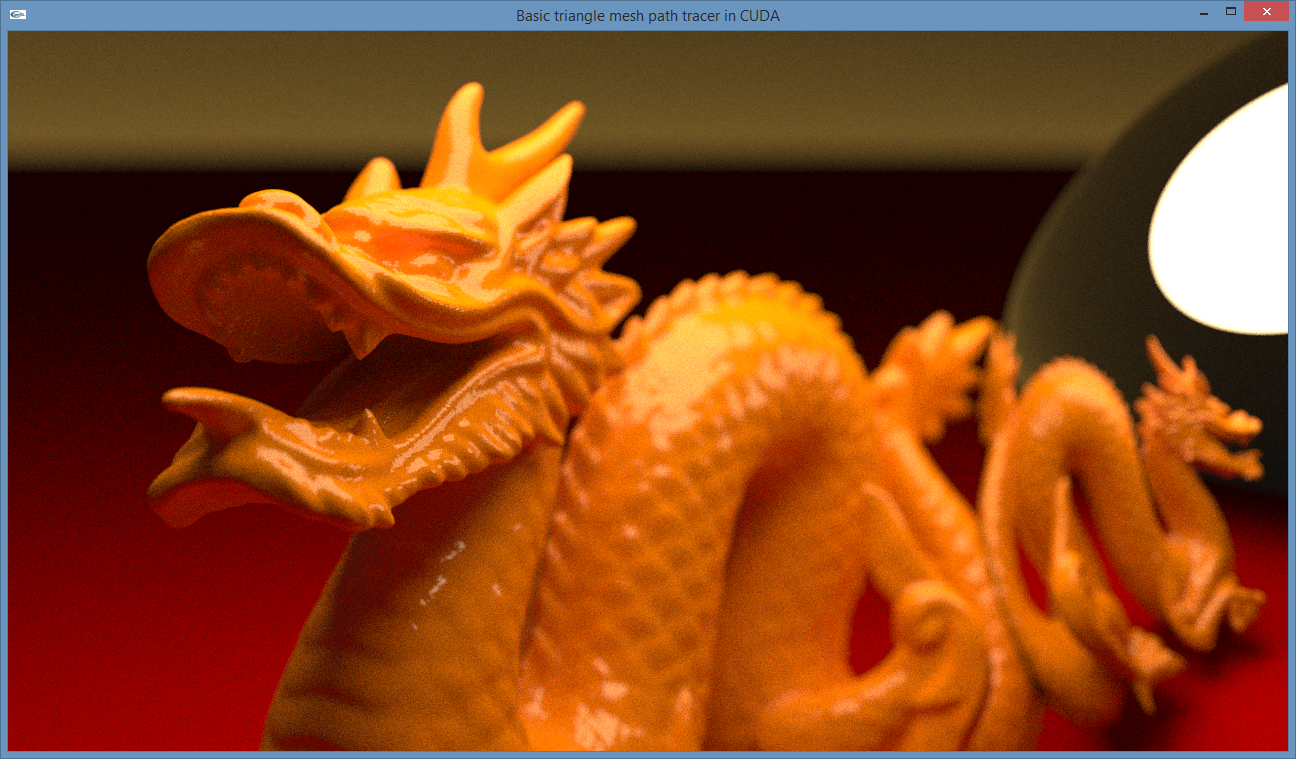Click the title "Basic triangle mesh path tracer in CUDA"
The height and width of the screenshot is (759, 1296).
(648, 15)
